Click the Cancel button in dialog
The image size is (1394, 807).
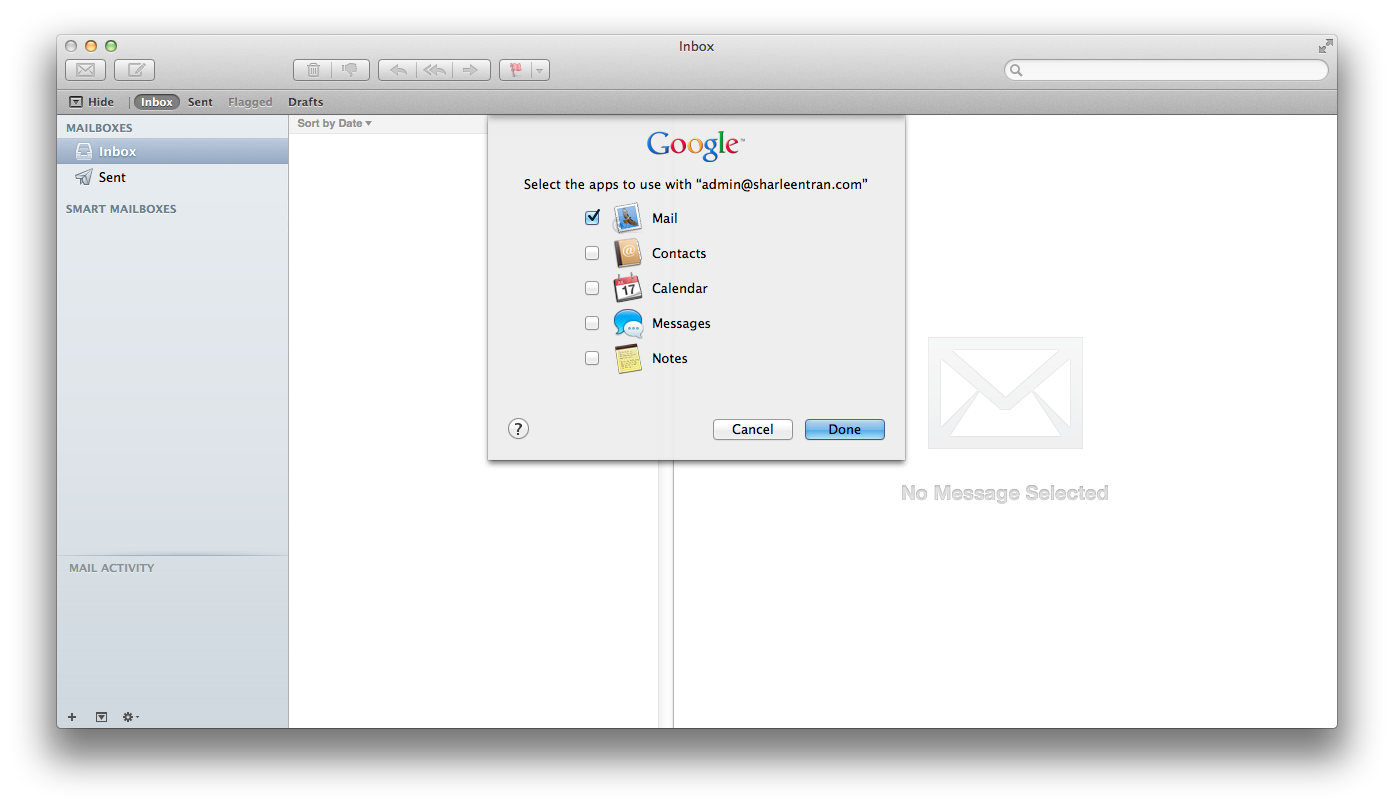pos(753,429)
